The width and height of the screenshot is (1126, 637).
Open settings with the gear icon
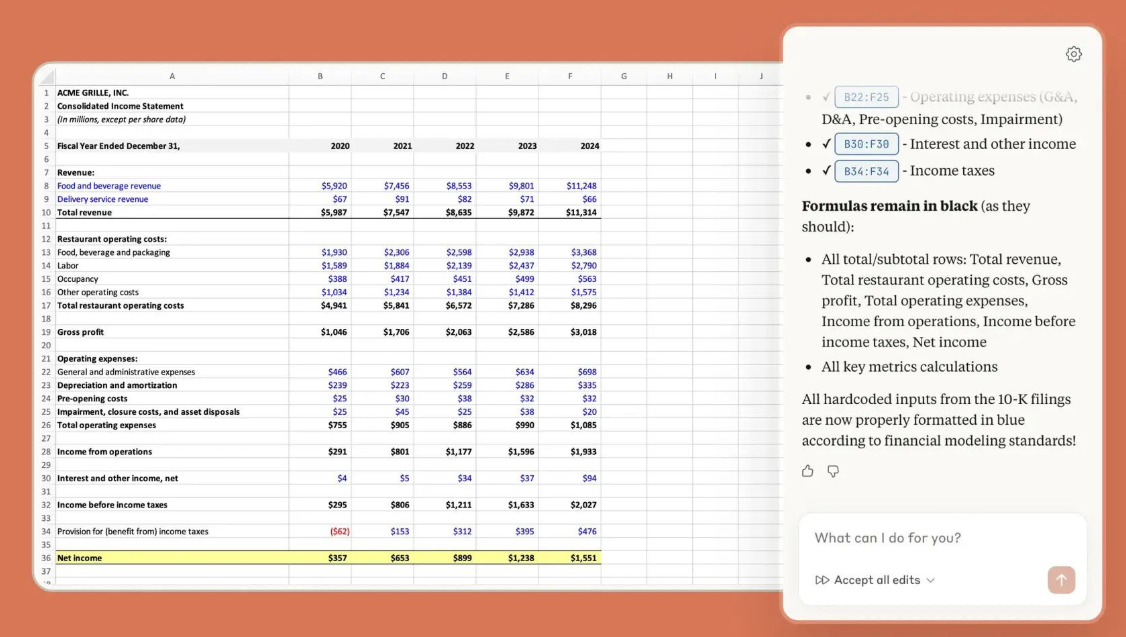tap(1073, 54)
